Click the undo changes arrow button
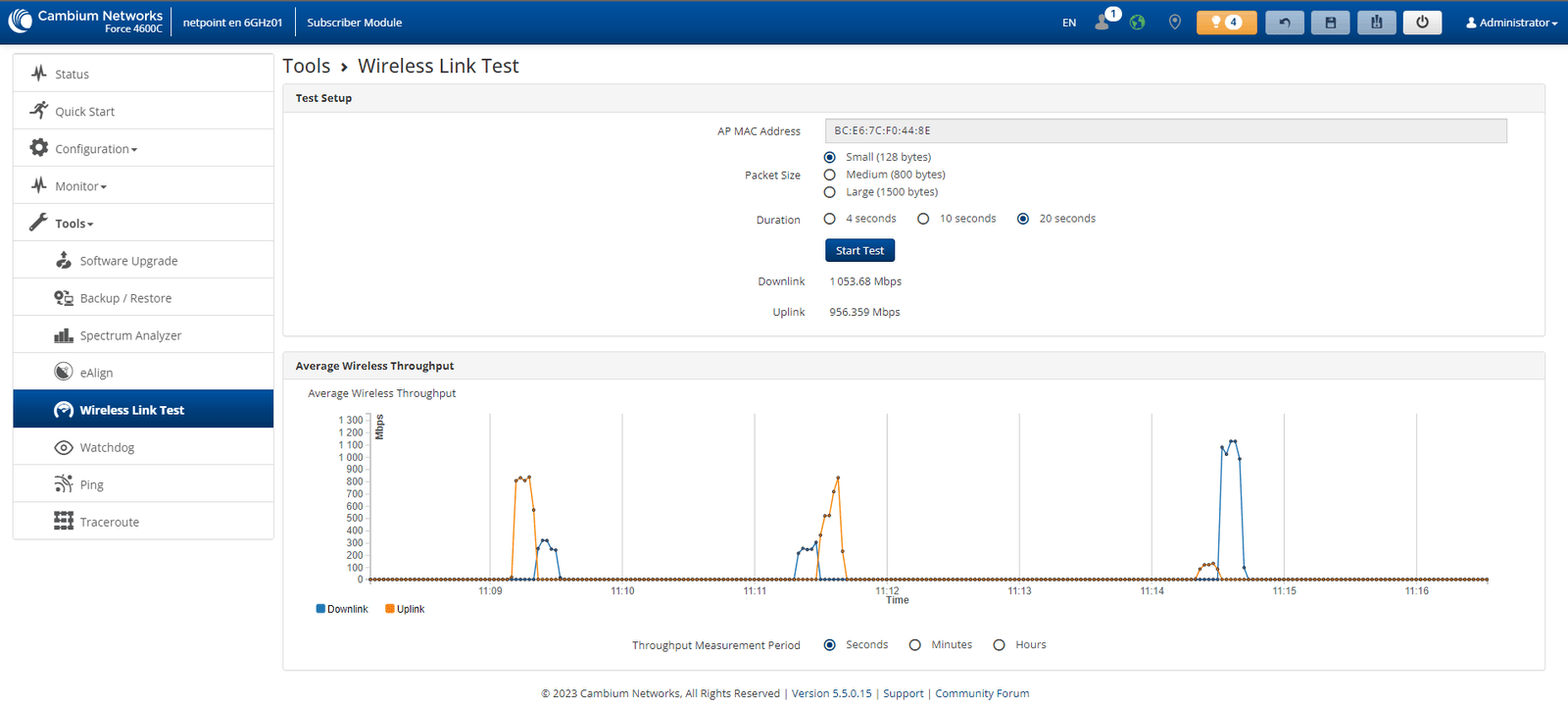This screenshot has width=1568, height=707. 1284,23
